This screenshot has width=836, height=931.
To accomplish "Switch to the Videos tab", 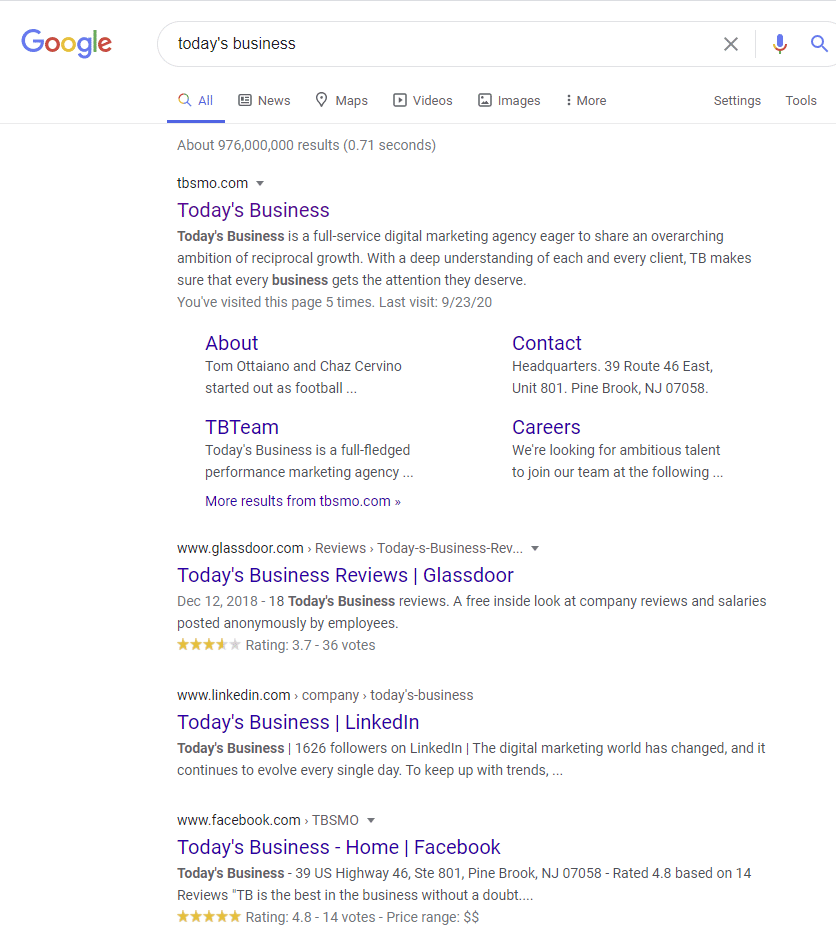I will point(423,100).
